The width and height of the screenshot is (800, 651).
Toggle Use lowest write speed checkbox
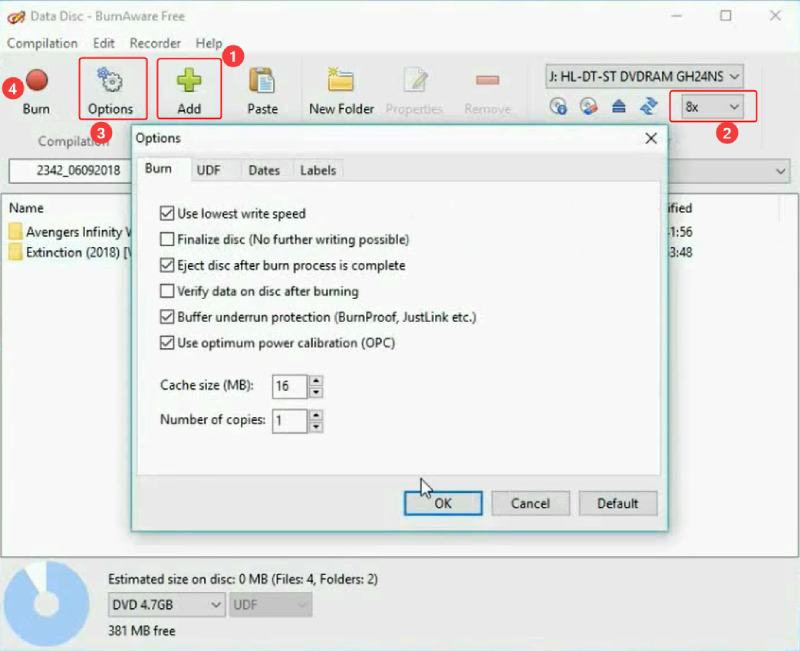point(167,213)
